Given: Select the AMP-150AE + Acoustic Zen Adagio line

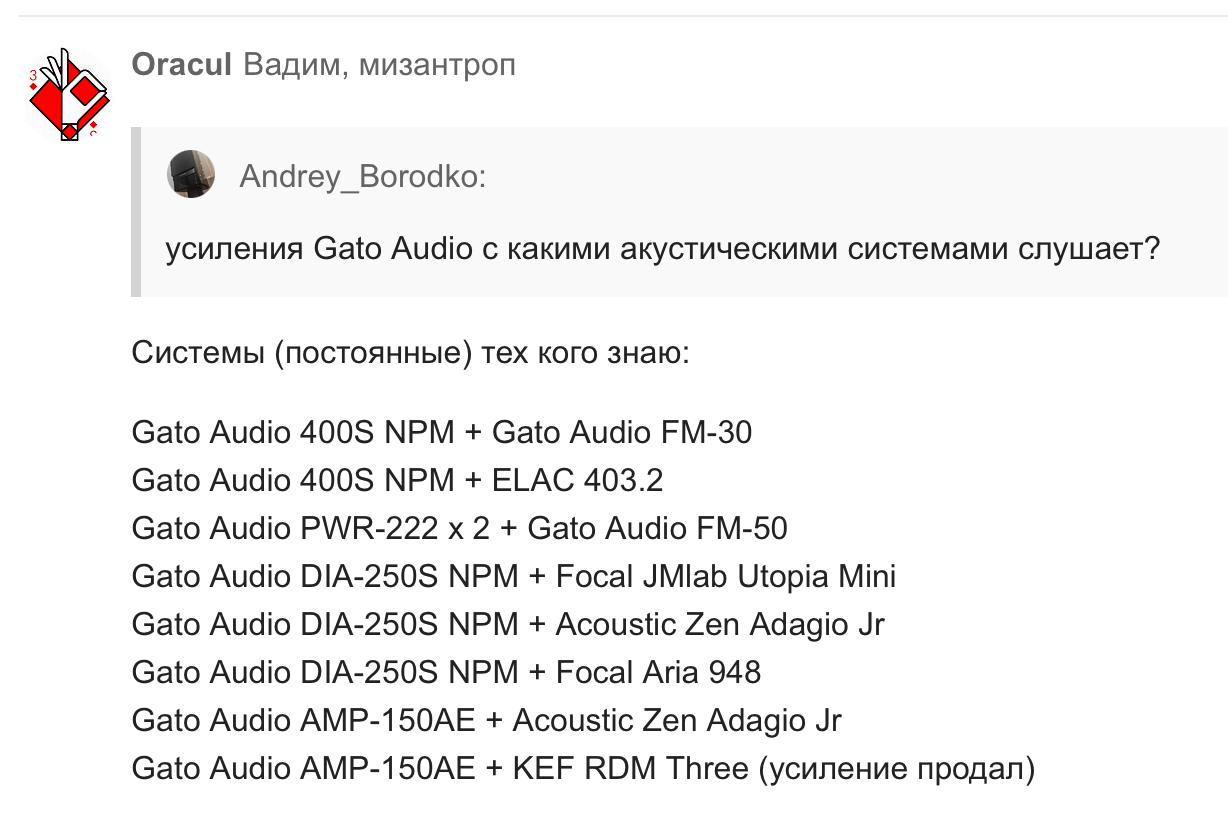Looking at the screenshot, I should (487, 720).
